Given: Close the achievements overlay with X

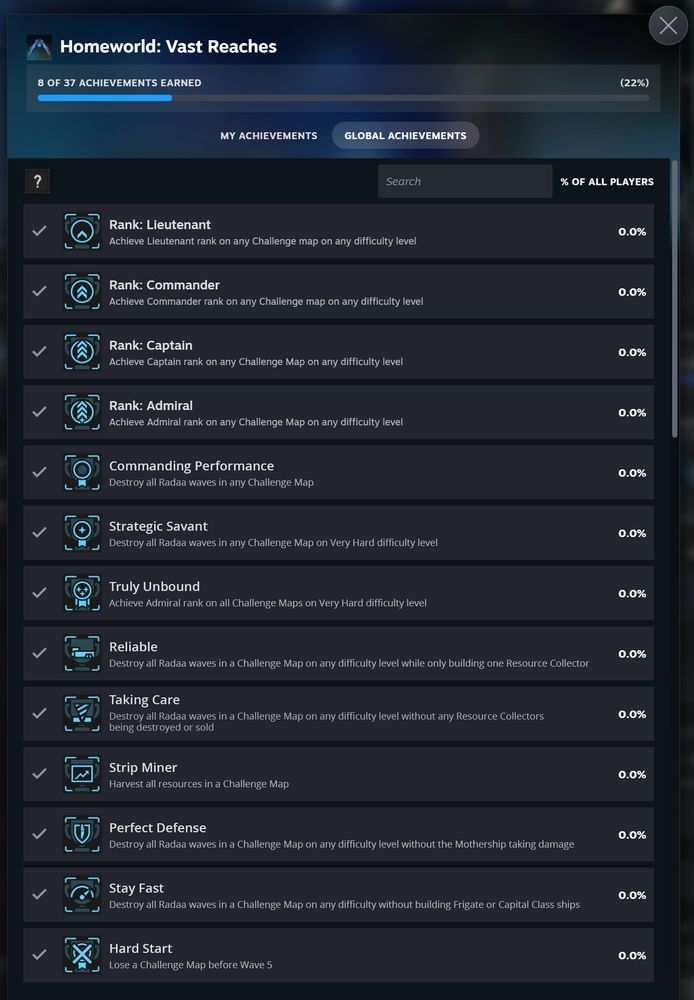Looking at the screenshot, I should (668, 25).
